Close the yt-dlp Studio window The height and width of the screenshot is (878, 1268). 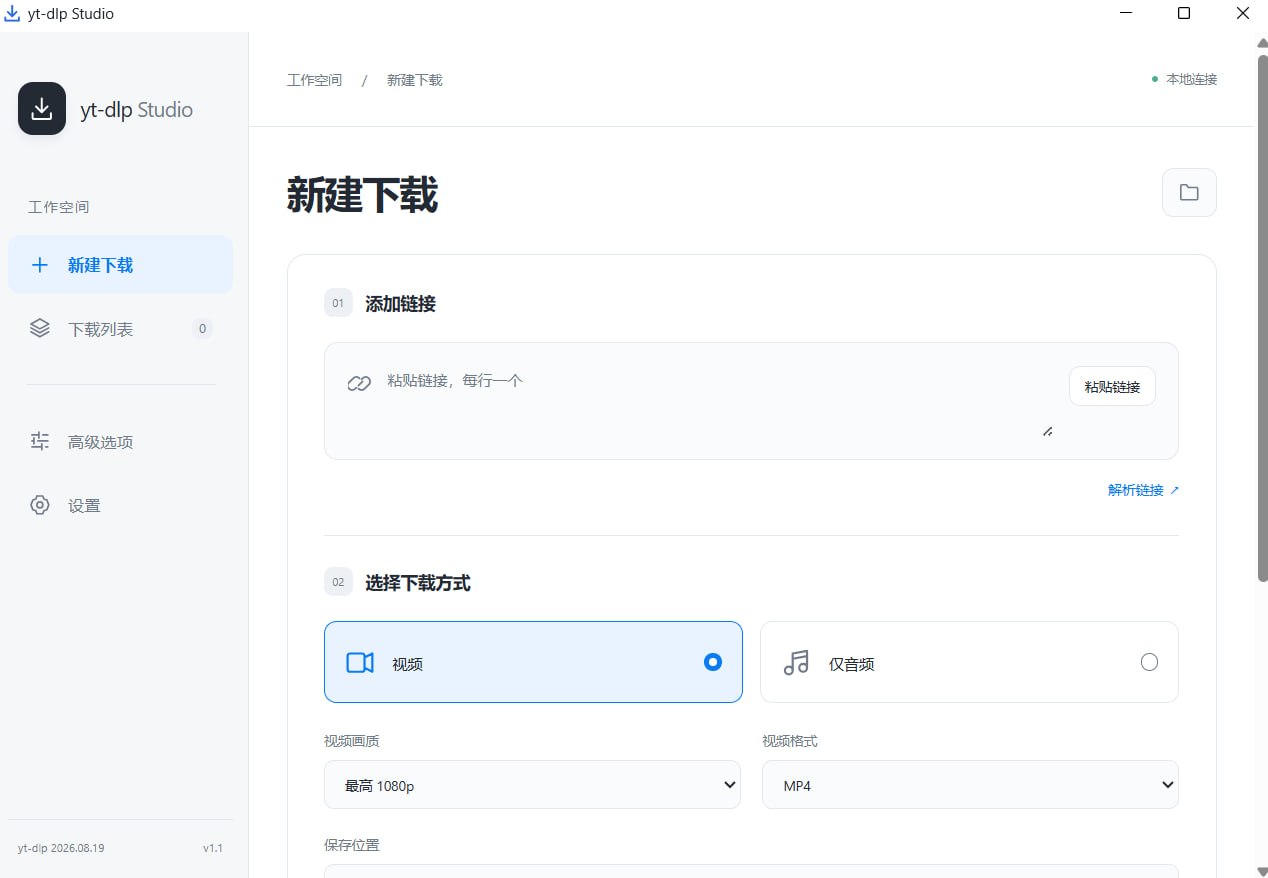point(1242,14)
